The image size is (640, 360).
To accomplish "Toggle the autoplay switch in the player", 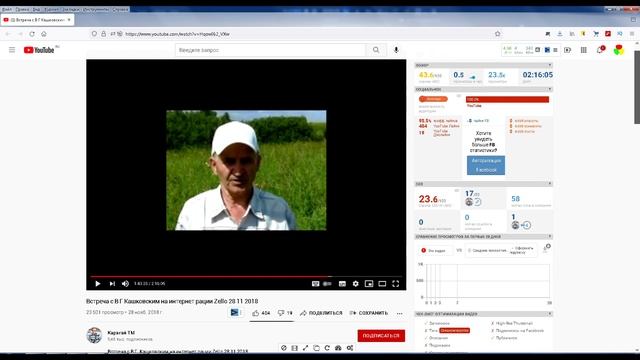I will (x=327, y=284).
